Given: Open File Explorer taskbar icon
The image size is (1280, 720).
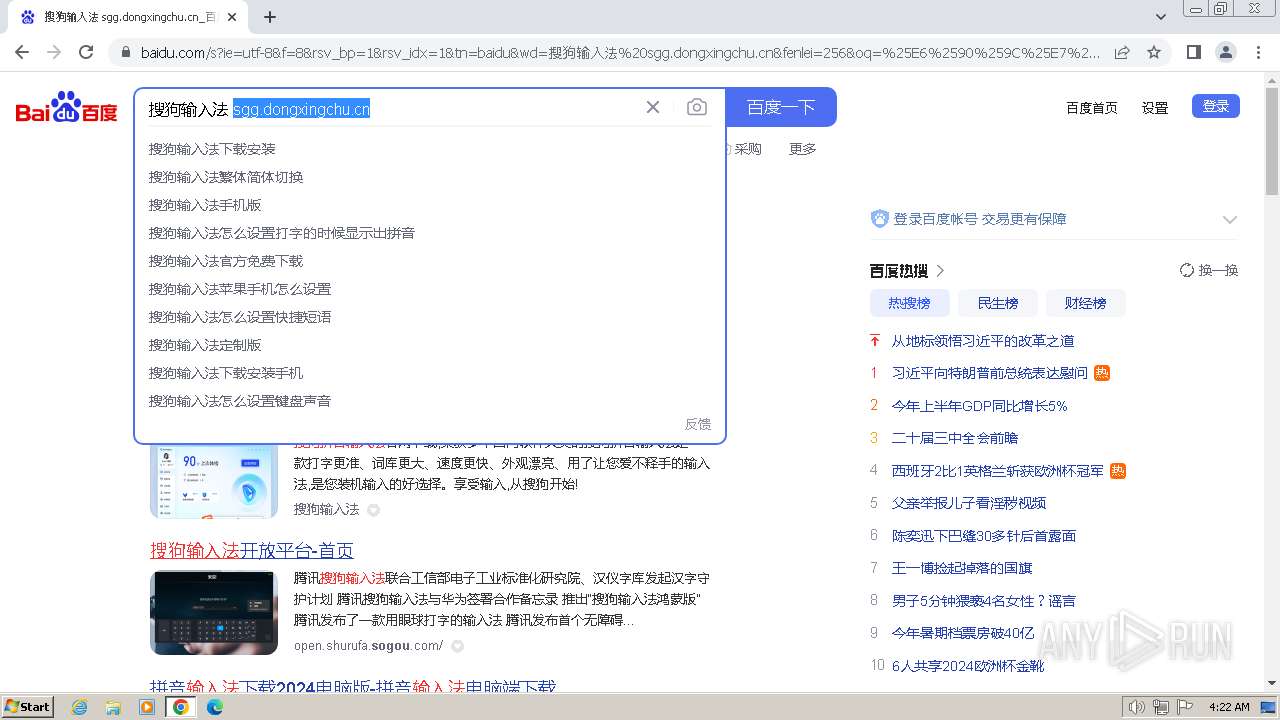Looking at the screenshot, I should pyautogui.click(x=113, y=707).
